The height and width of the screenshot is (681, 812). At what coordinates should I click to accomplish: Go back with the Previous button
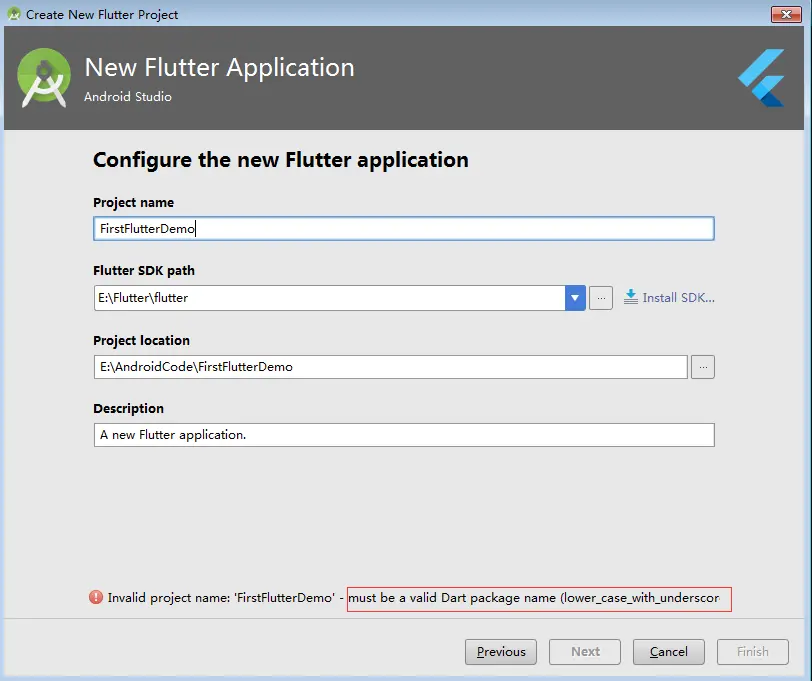tap(501, 651)
